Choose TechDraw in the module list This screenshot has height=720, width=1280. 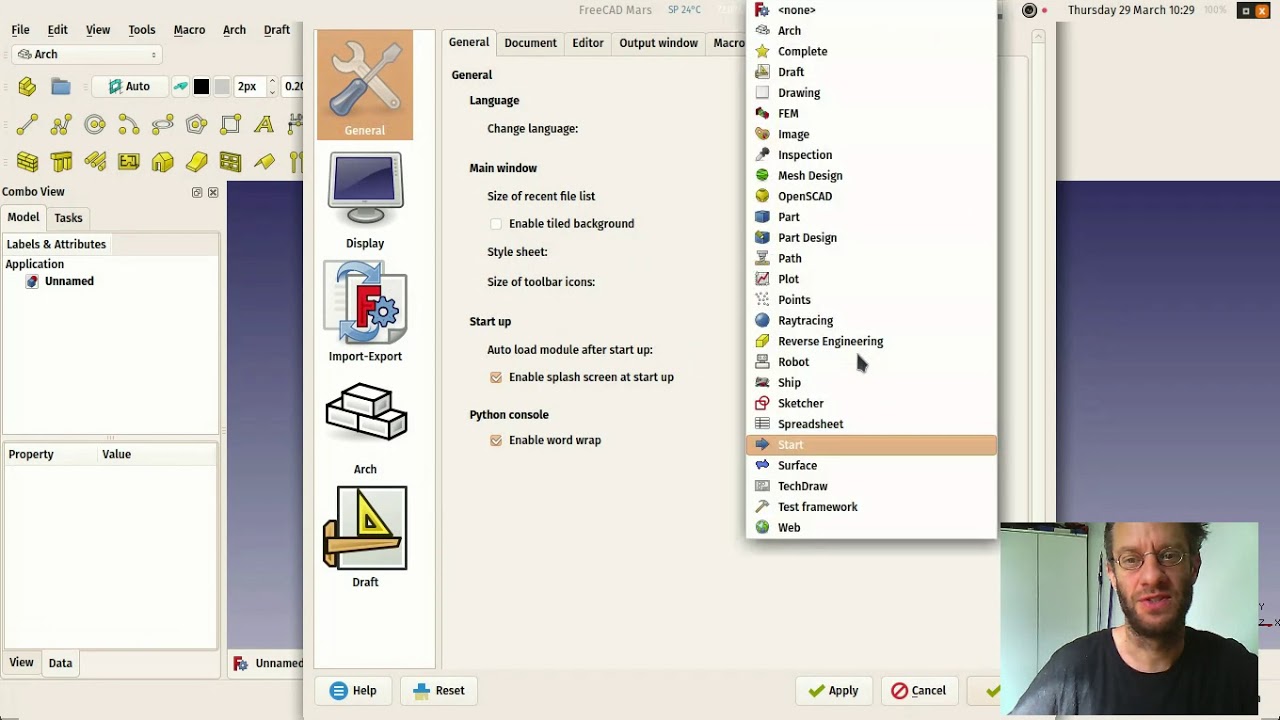[871, 486]
